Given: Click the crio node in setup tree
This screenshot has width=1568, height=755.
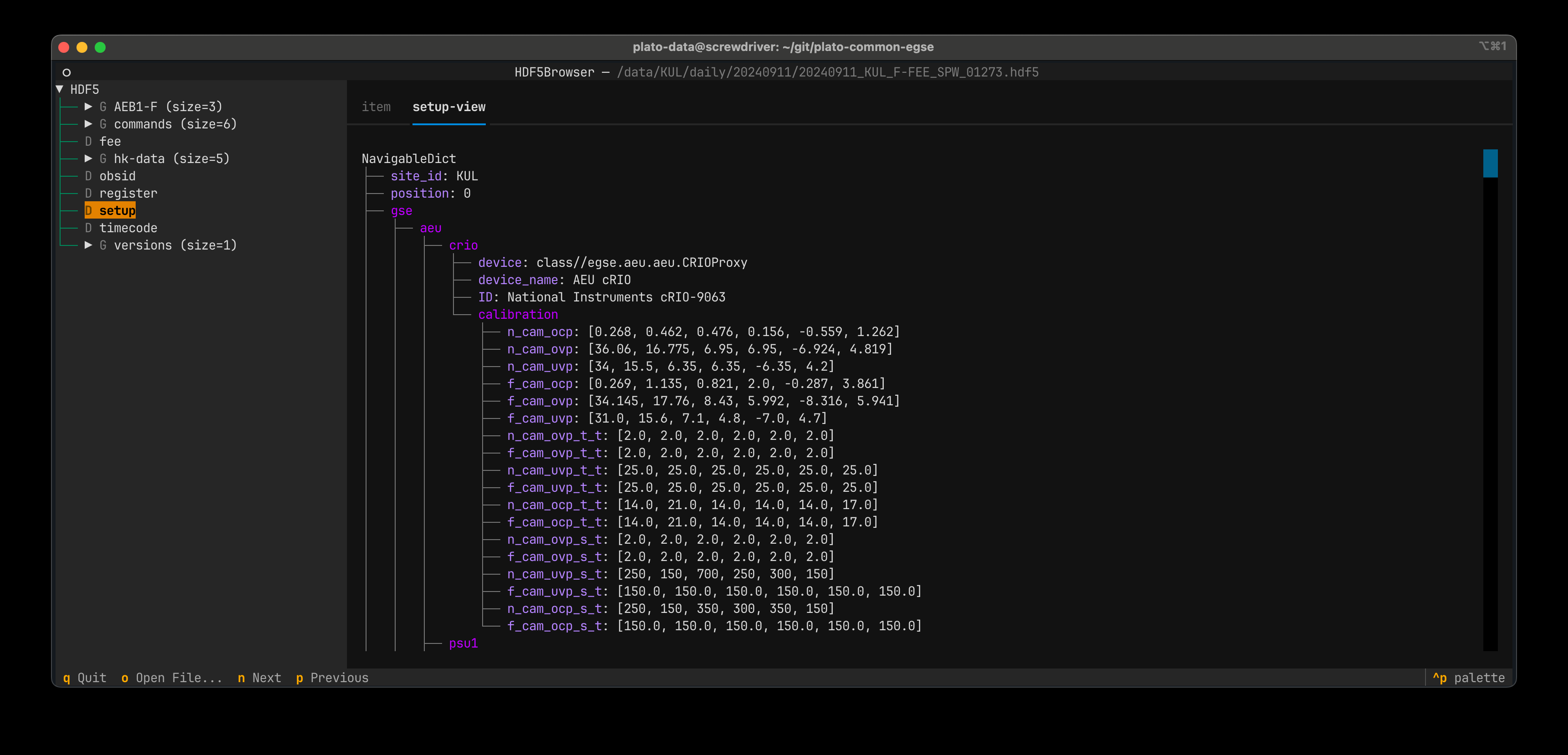Looking at the screenshot, I should click(x=464, y=245).
